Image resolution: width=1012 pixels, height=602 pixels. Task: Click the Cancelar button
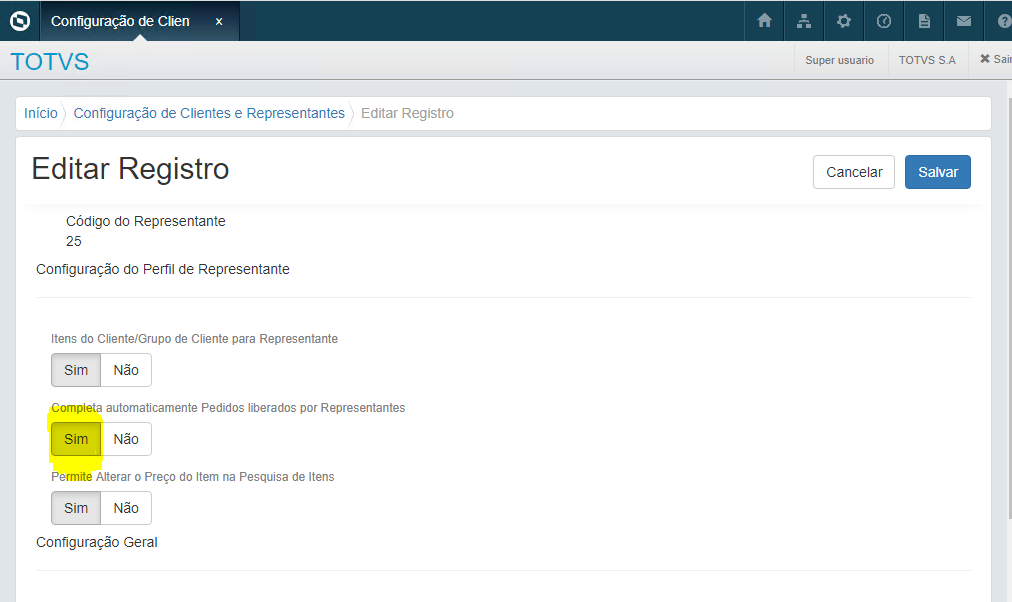coord(853,171)
